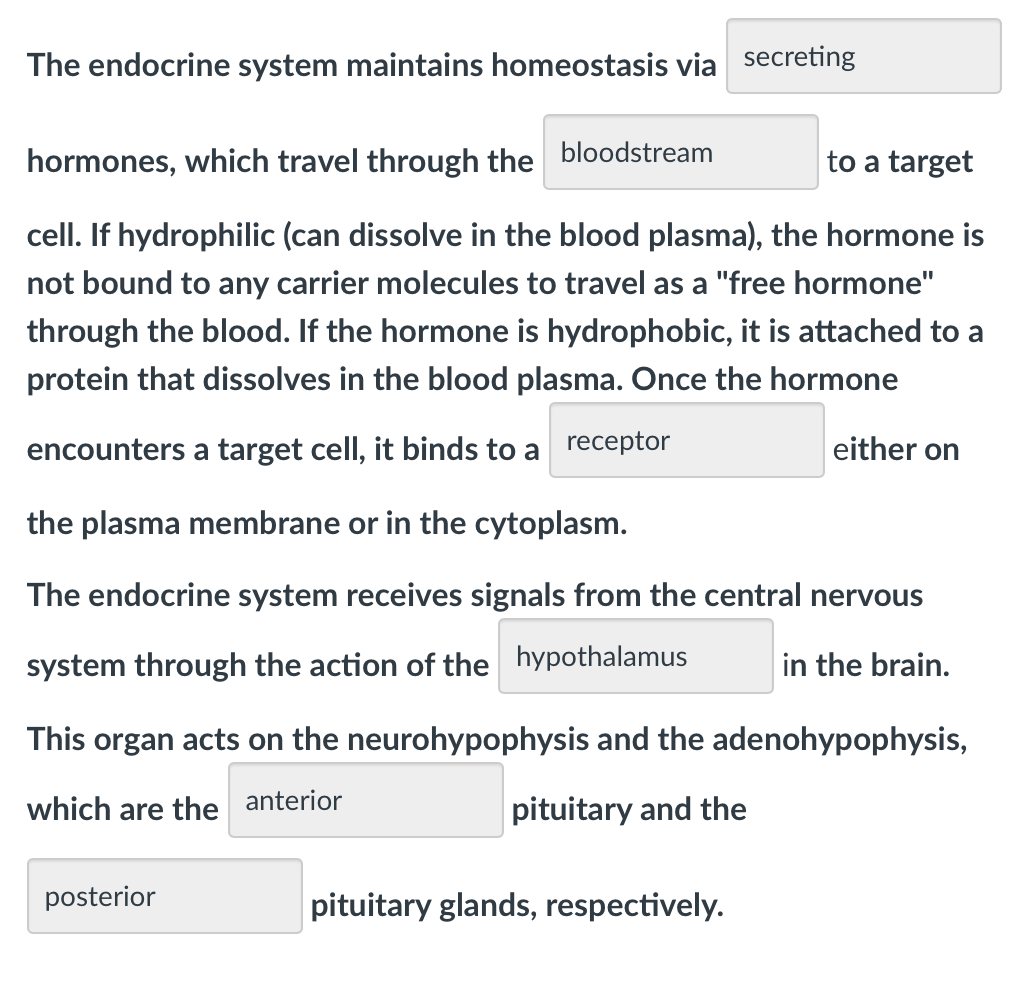The width and height of the screenshot is (1019, 993).
Task: Click the blank after "the action of the"
Action: [635, 656]
